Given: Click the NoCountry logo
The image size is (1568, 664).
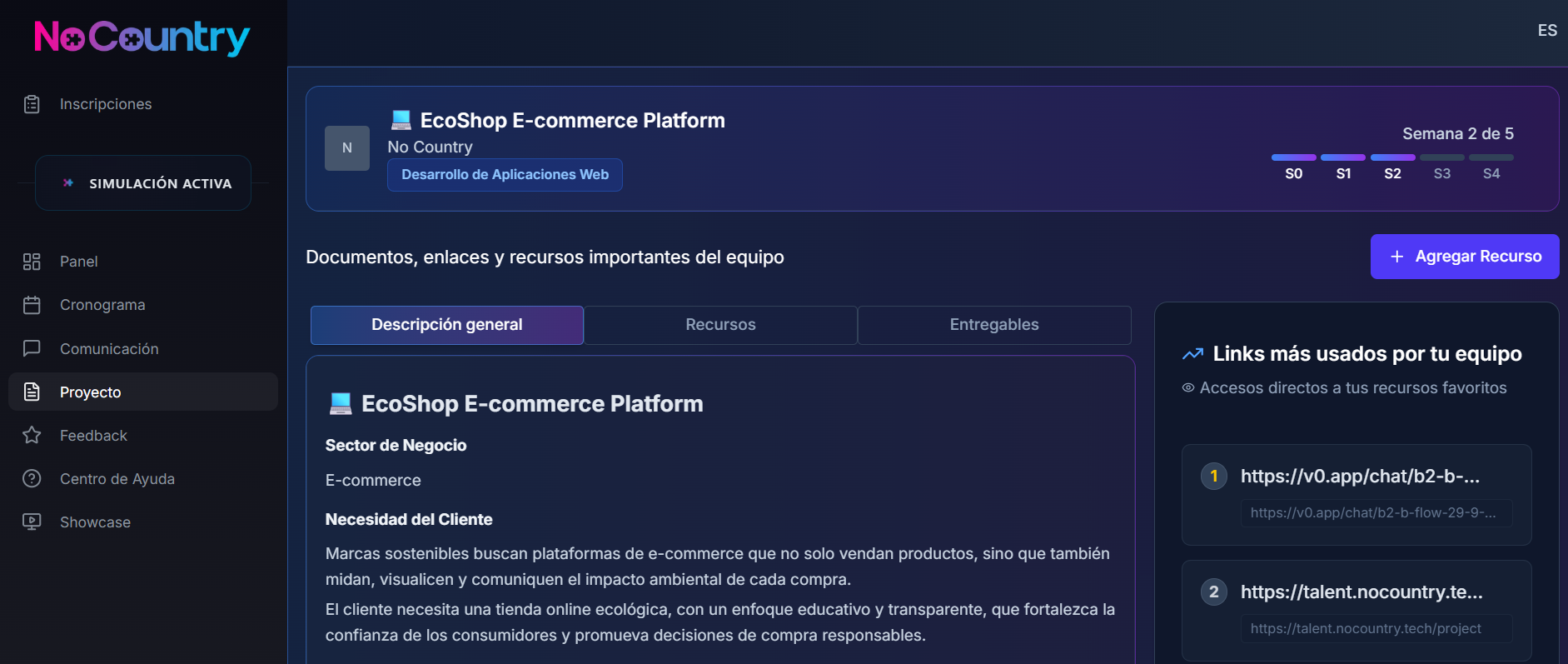Looking at the screenshot, I should click(x=142, y=37).
